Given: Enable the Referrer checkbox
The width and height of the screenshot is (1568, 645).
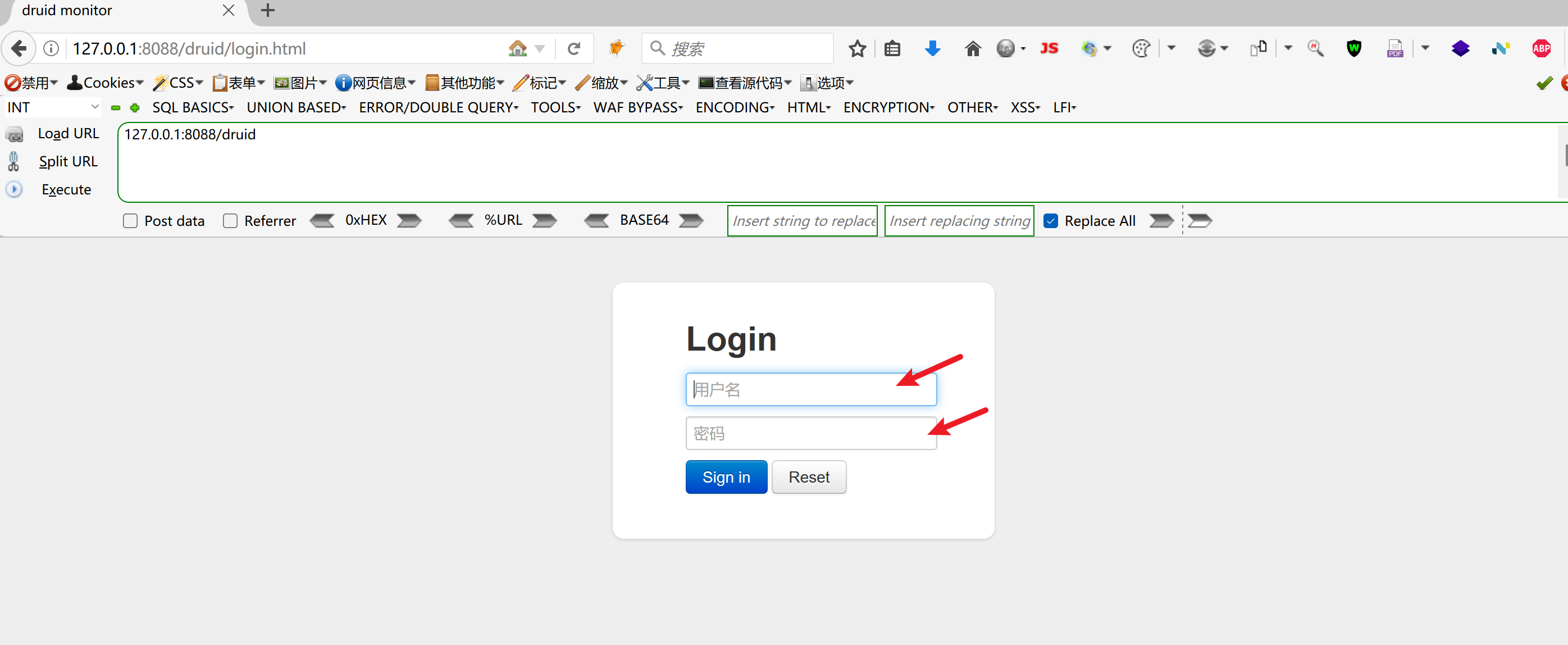Looking at the screenshot, I should click(230, 221).
